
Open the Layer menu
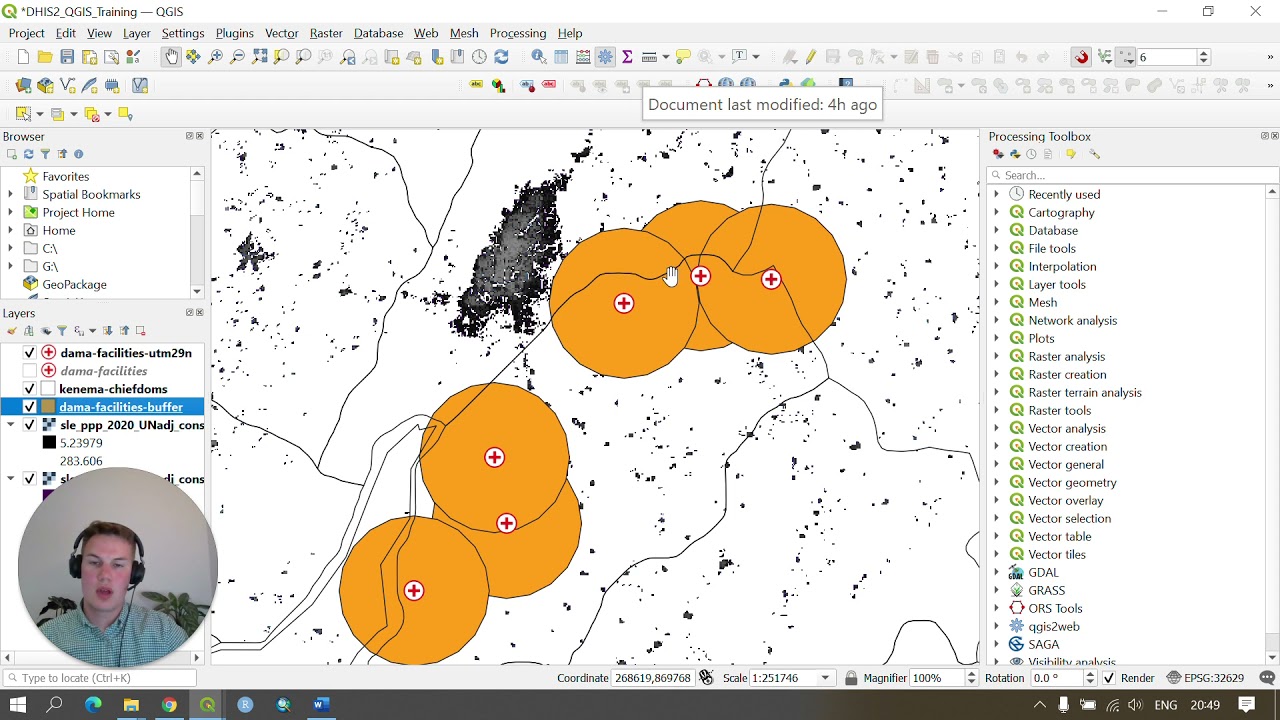(x=136, y=33)
